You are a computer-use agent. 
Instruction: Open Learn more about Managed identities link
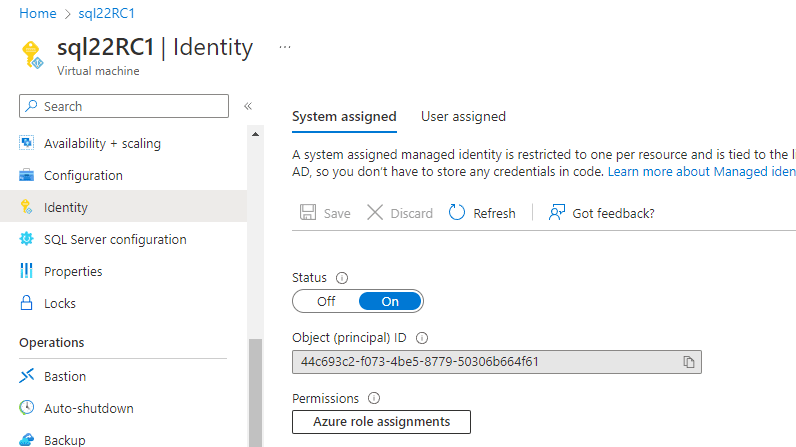click(702, 171)
